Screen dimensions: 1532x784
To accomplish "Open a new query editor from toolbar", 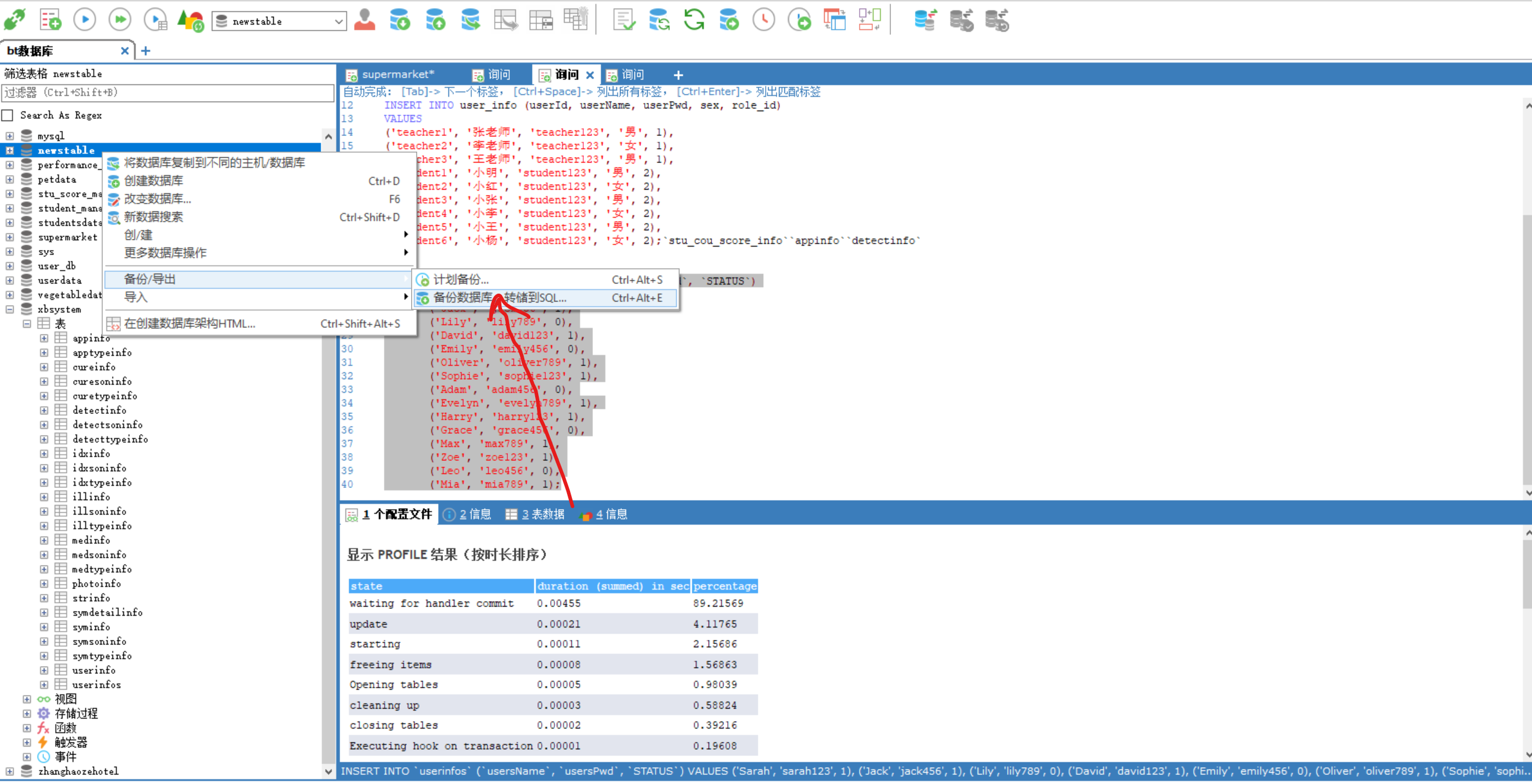I will pos(51,20).
